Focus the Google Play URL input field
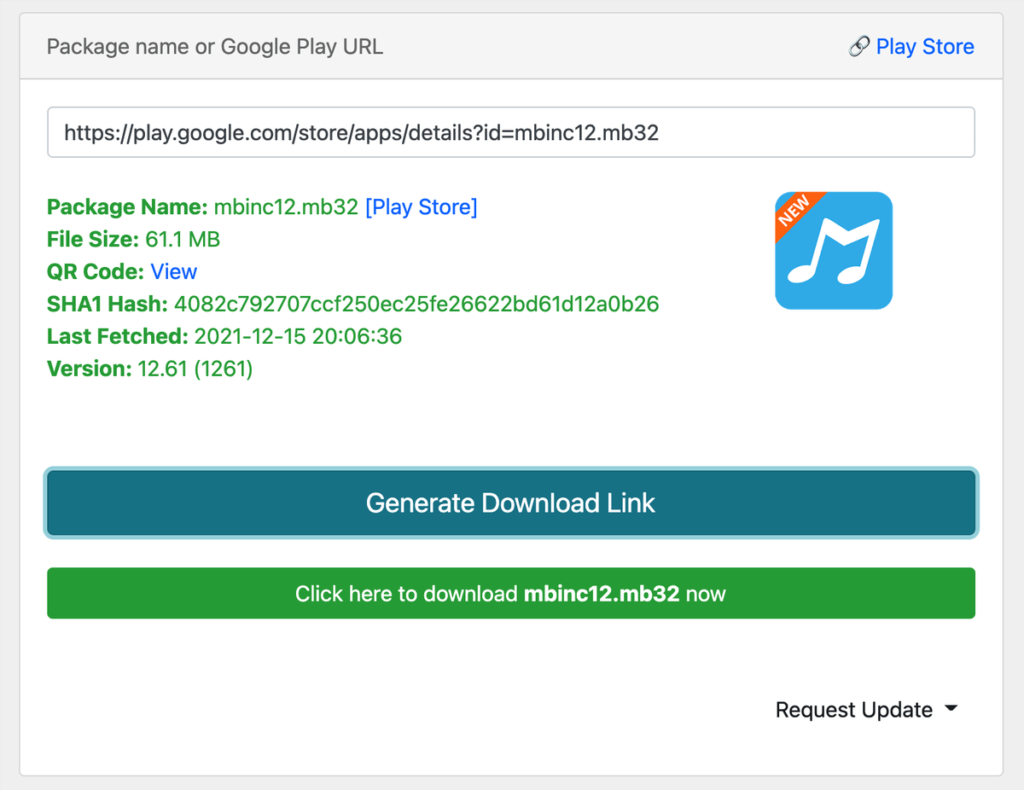1024x790 pixels. click(511, 133)
